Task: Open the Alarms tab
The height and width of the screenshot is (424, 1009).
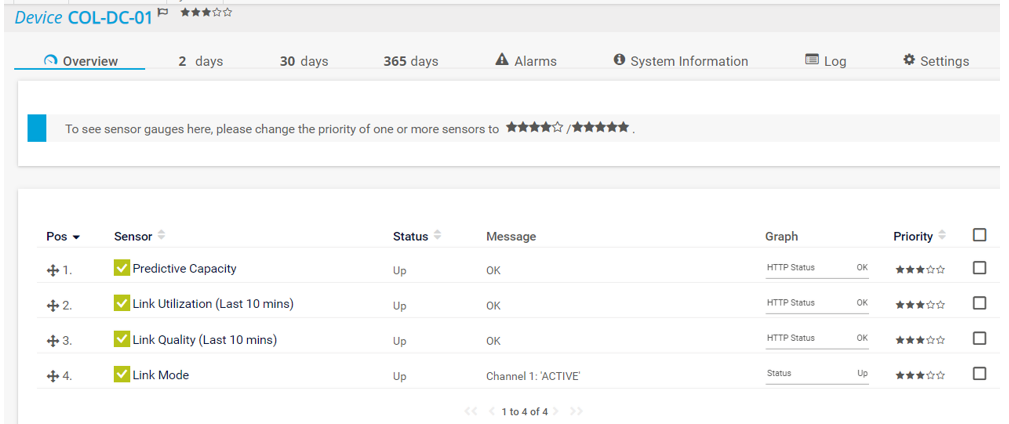Action: 526,61
